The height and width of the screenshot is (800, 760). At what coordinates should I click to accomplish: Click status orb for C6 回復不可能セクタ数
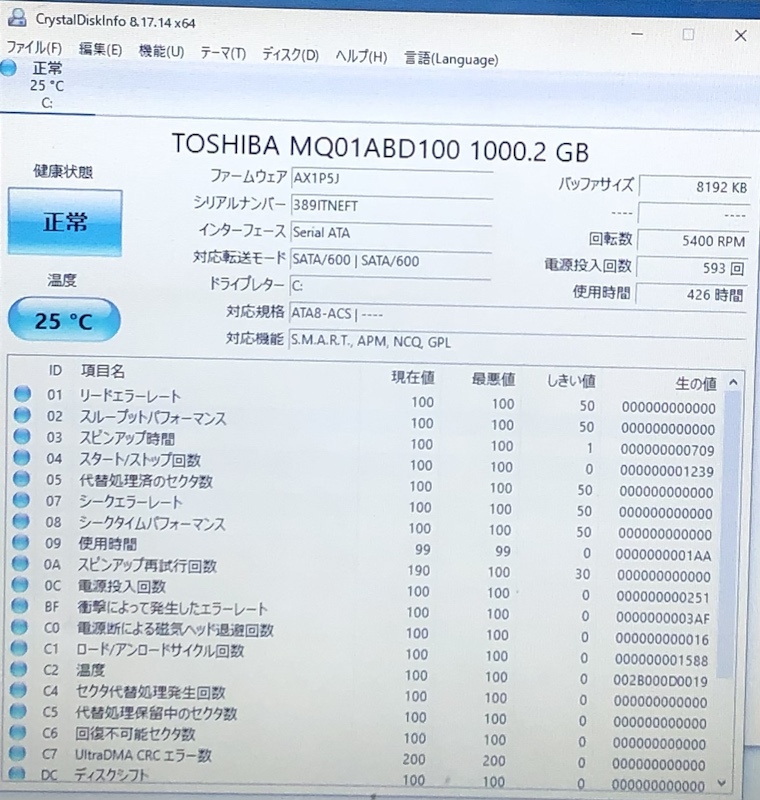18,732
